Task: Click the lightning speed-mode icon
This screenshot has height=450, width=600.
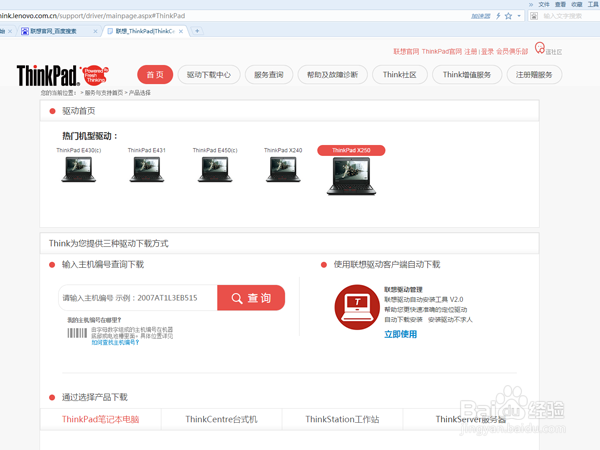Action: (x=498, y=16)
